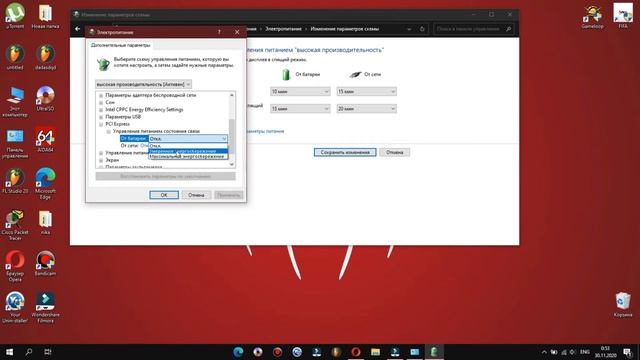Open the Электропитание breadcrumb
Image resolution: width=640 pixels, height=360 pixels.
(x=283, y=29)
